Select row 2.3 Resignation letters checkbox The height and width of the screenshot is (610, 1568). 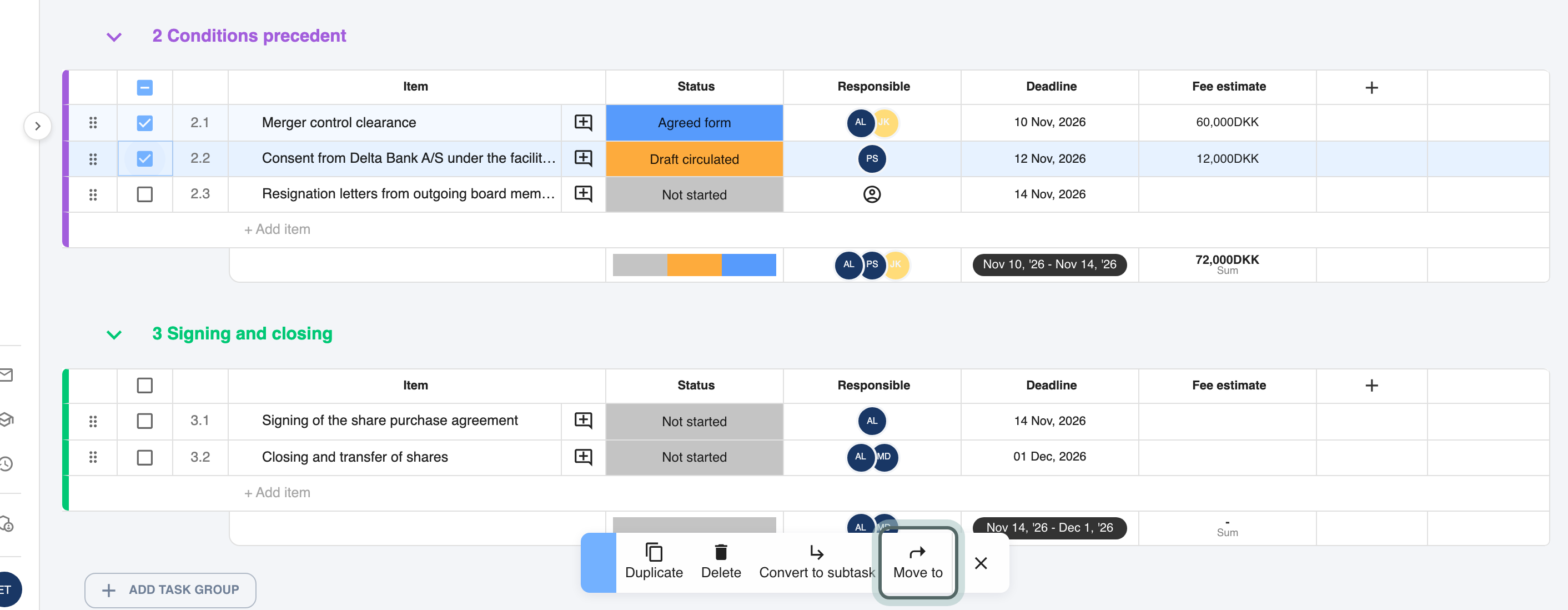145,195
